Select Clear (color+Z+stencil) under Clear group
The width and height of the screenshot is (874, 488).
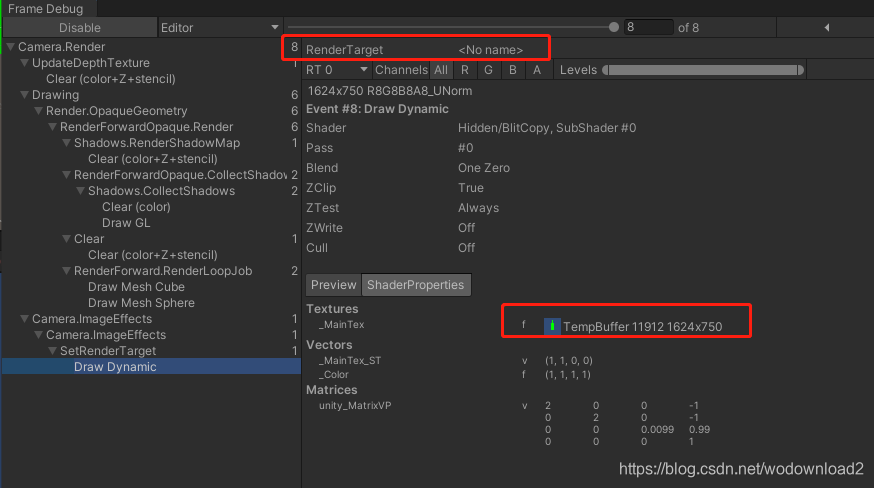tap(153, 255)
